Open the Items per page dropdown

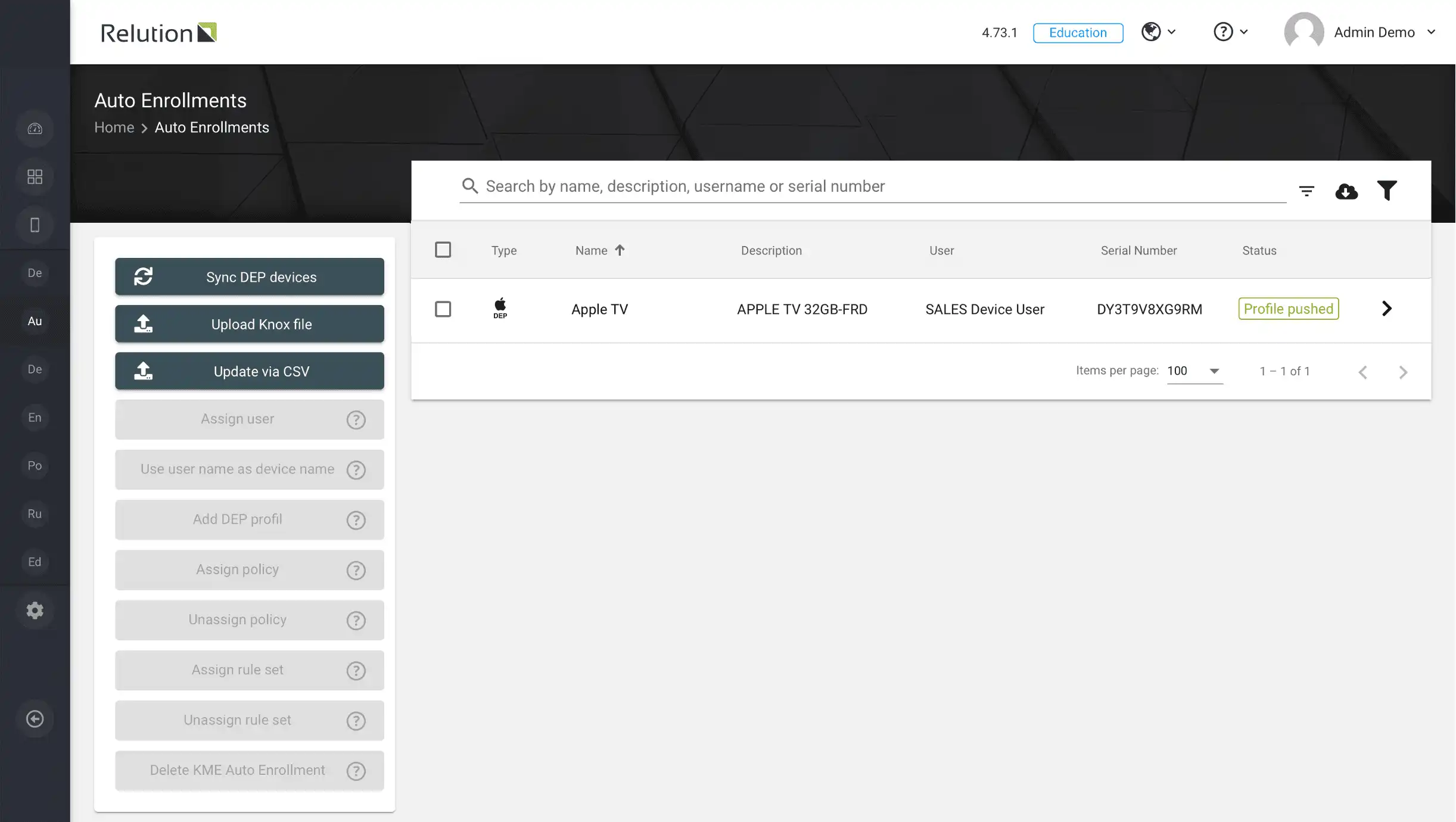point(1194,371)
